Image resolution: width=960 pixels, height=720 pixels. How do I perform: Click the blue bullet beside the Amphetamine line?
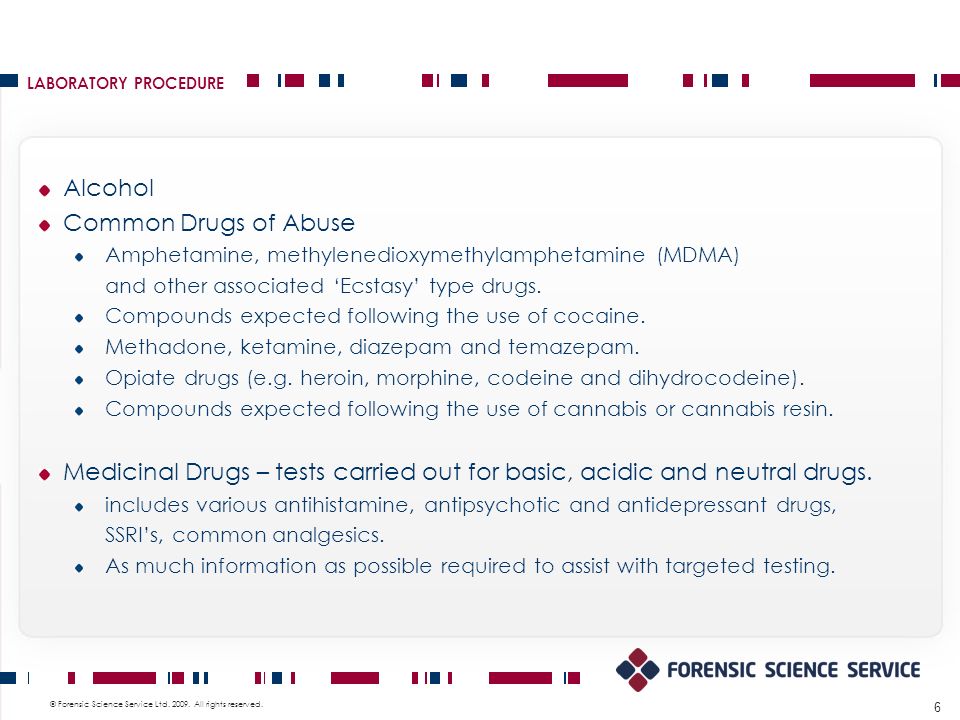tap(79, 257)
